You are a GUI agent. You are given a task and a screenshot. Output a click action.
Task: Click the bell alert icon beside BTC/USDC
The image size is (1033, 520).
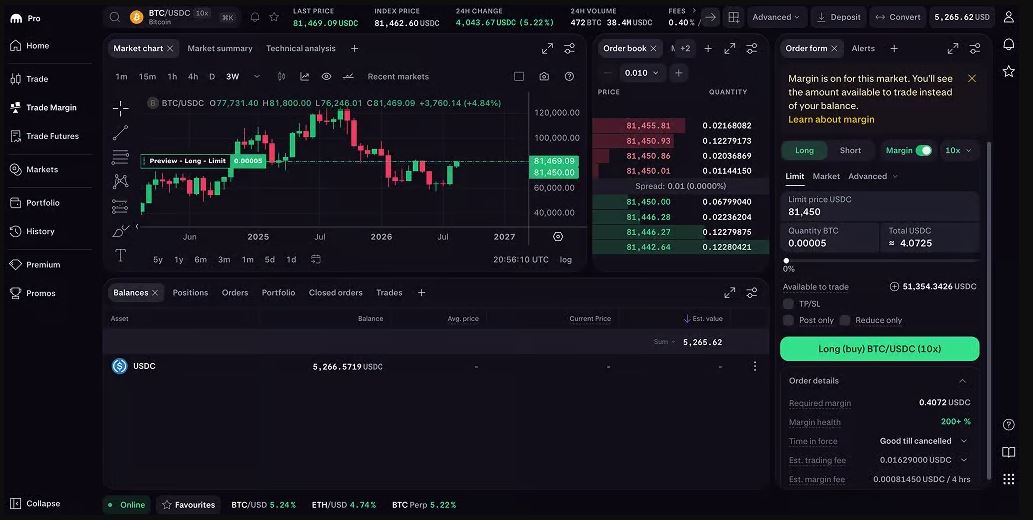tap(255, 17)
